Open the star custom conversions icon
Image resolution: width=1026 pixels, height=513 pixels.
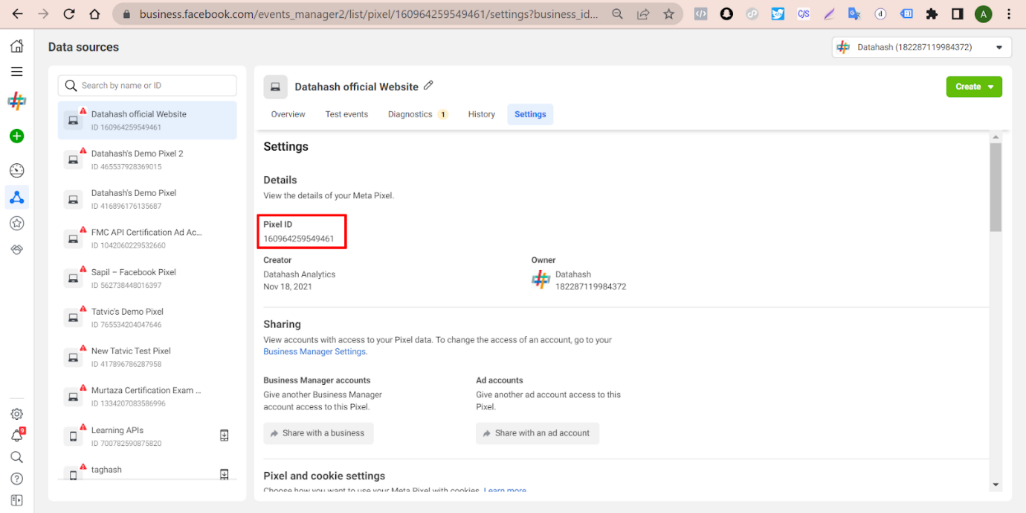(17, 224)
